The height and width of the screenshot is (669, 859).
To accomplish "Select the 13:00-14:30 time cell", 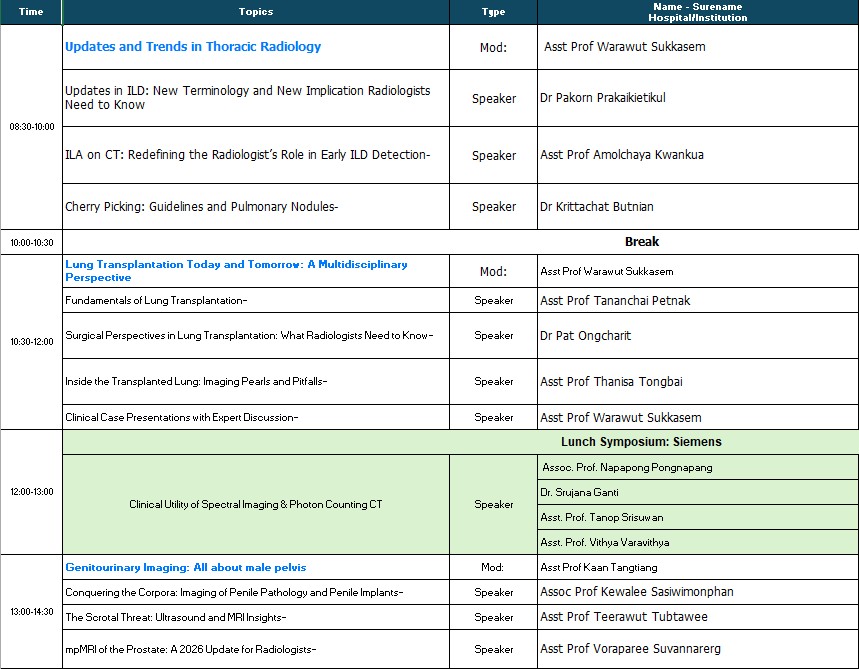I will (x=32, y=611).
